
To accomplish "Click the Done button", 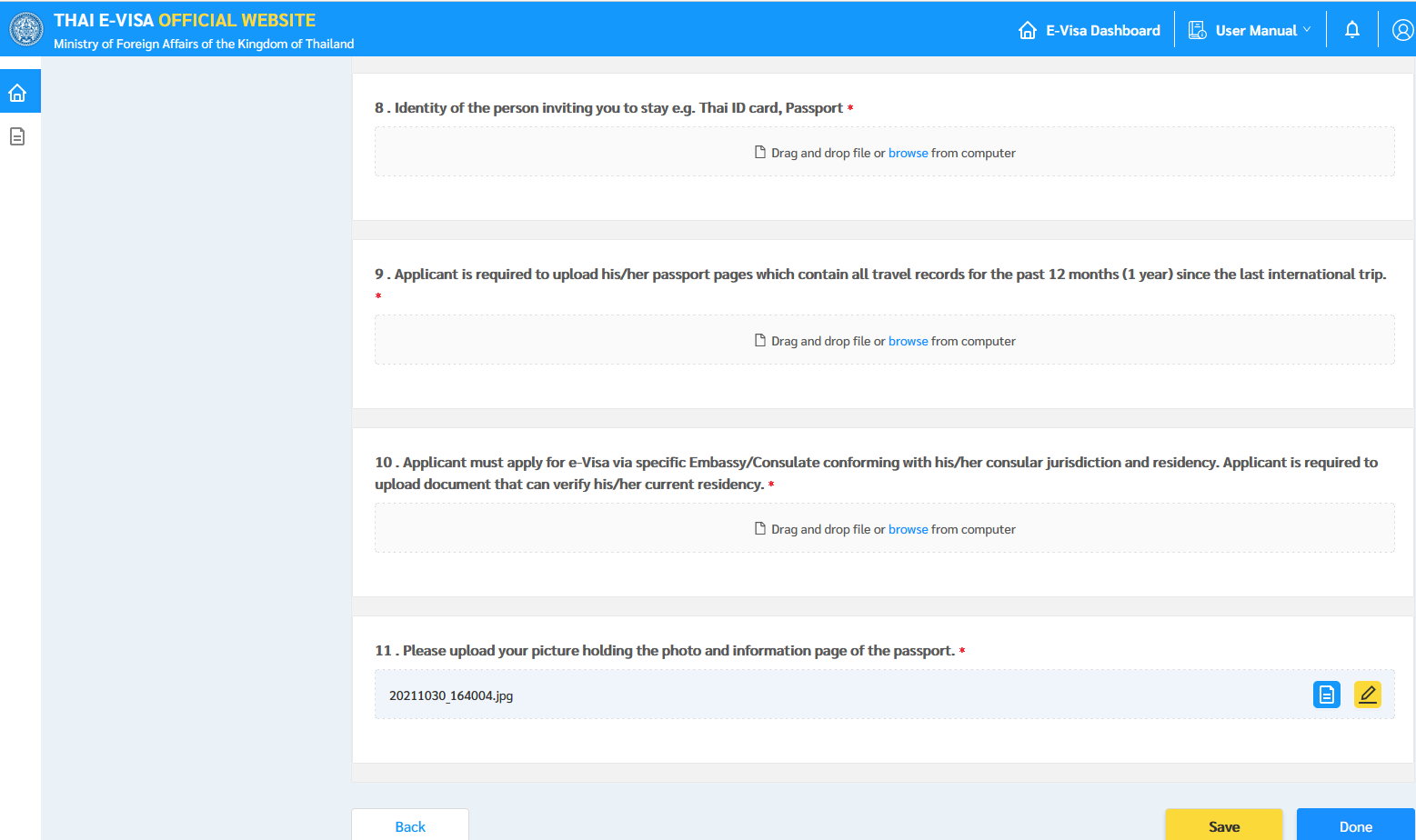I will (1355, 825).
